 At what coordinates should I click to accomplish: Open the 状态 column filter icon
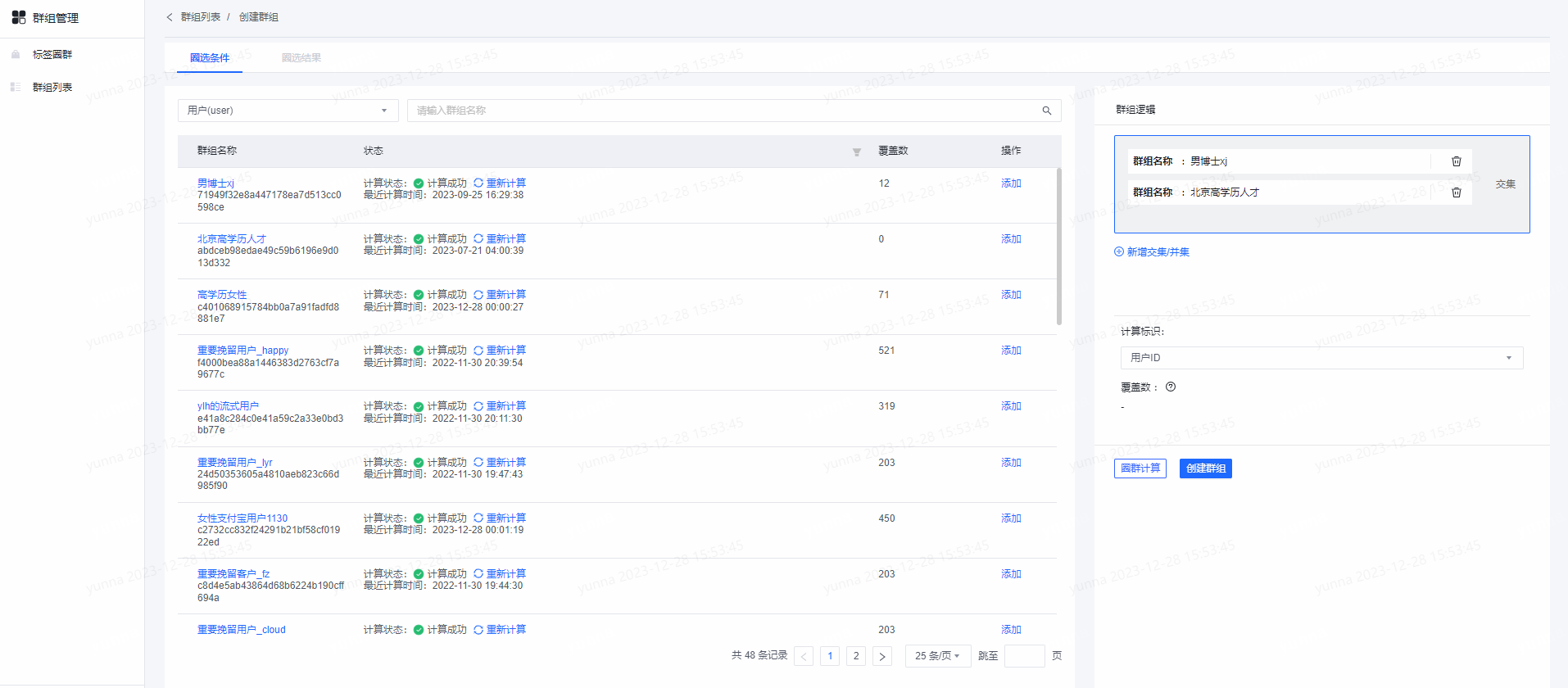(856, 152)
